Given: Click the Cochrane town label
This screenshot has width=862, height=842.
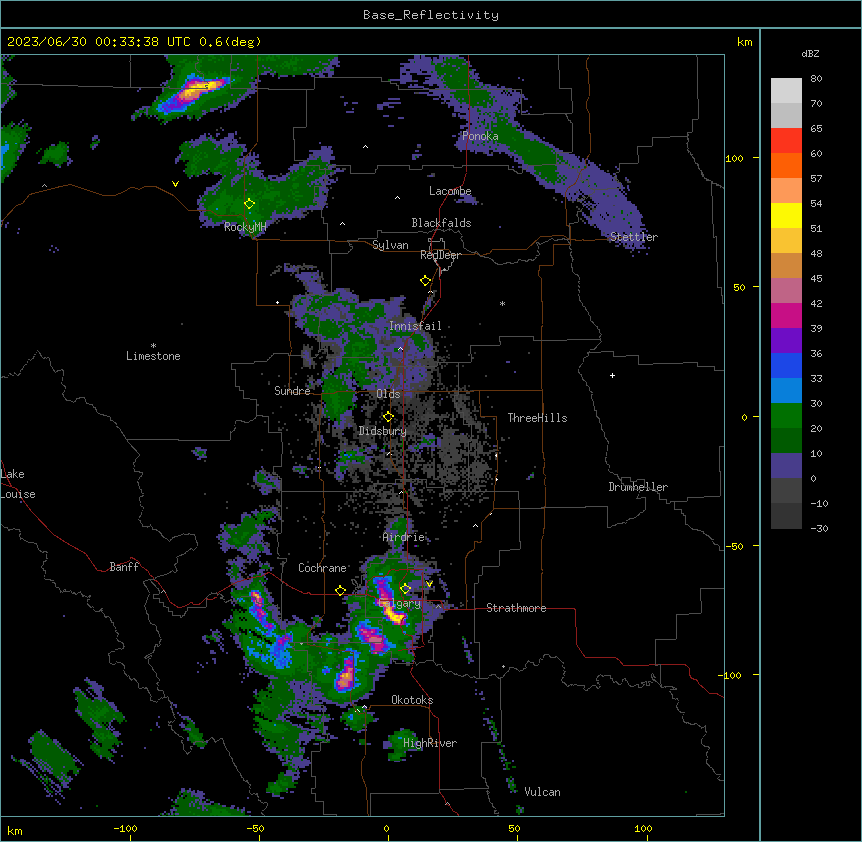Looking at the screenshot, I should (322, 568).
